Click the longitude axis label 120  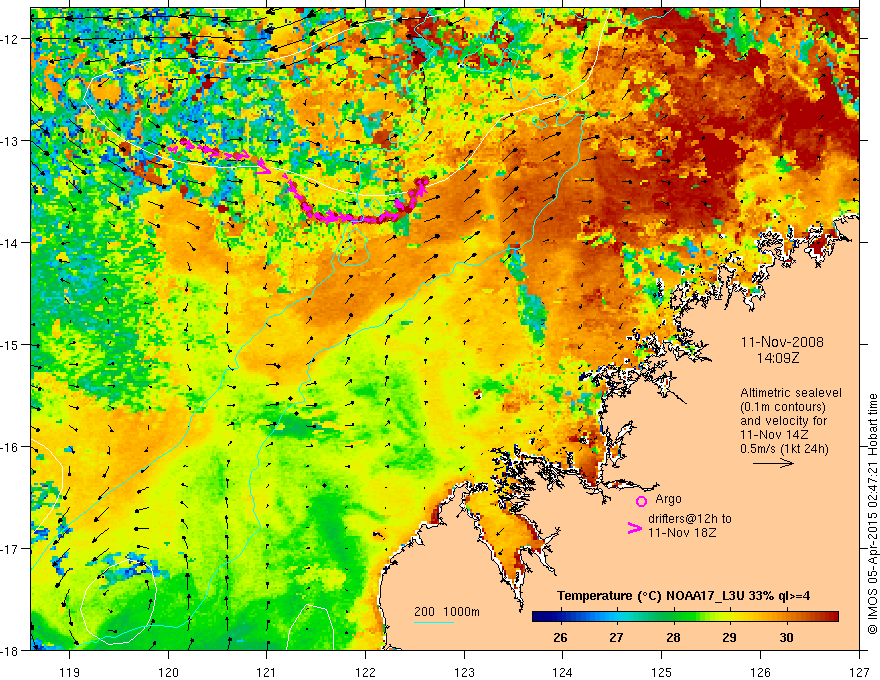pos(168,672)
